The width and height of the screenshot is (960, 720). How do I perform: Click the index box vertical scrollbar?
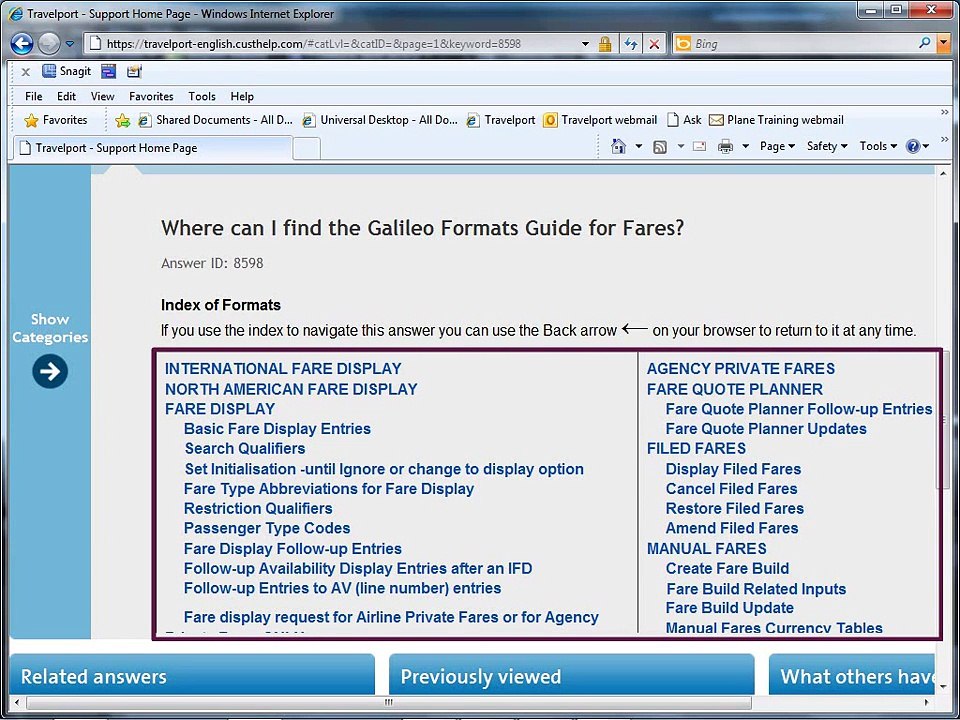943,420
